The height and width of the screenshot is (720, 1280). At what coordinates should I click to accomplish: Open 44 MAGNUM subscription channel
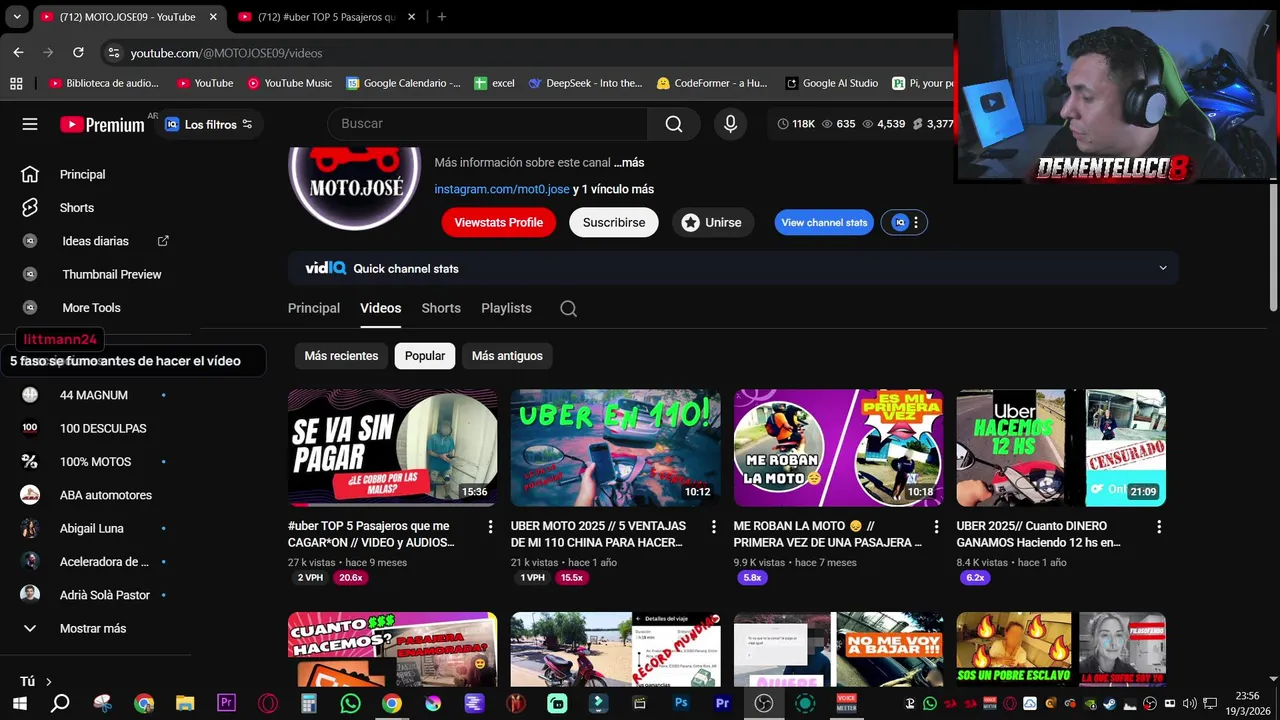tap(94, 395)
